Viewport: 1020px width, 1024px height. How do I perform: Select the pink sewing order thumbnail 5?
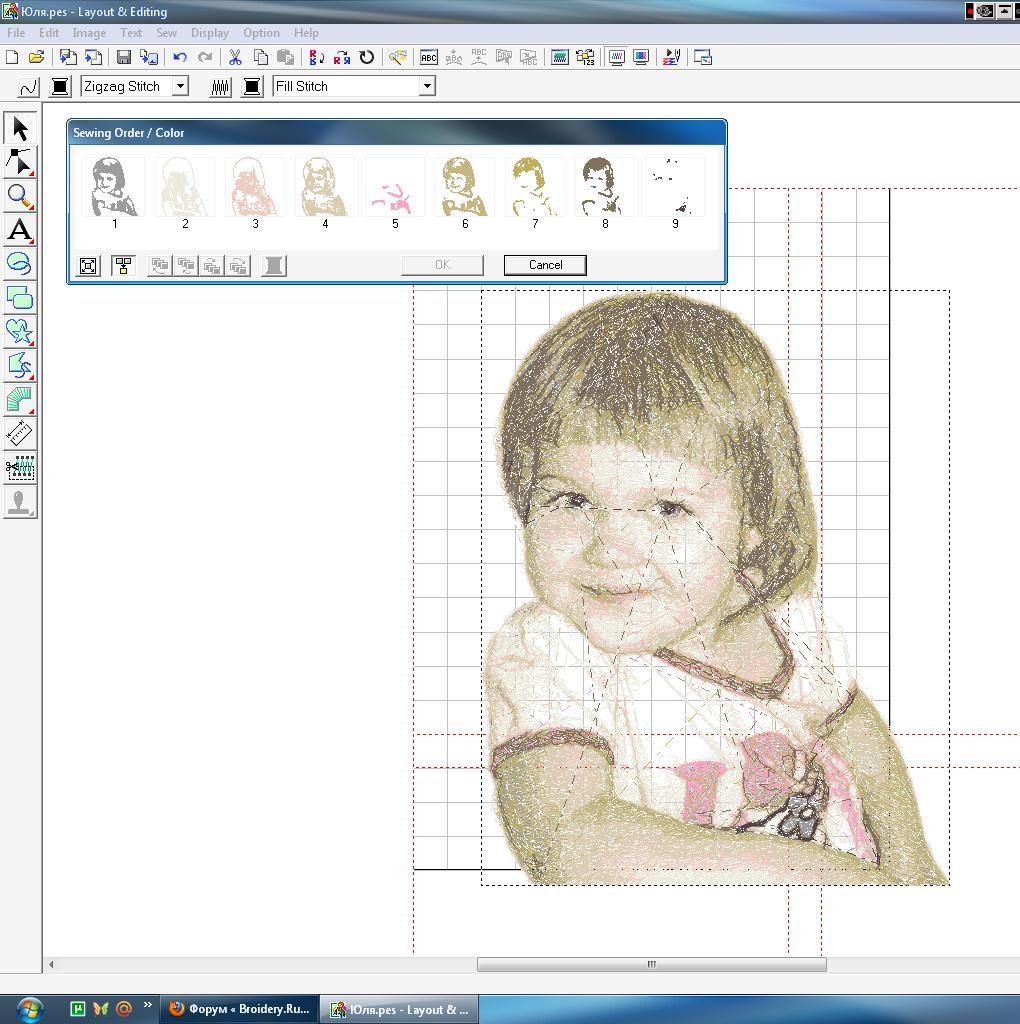pos(395,188)
